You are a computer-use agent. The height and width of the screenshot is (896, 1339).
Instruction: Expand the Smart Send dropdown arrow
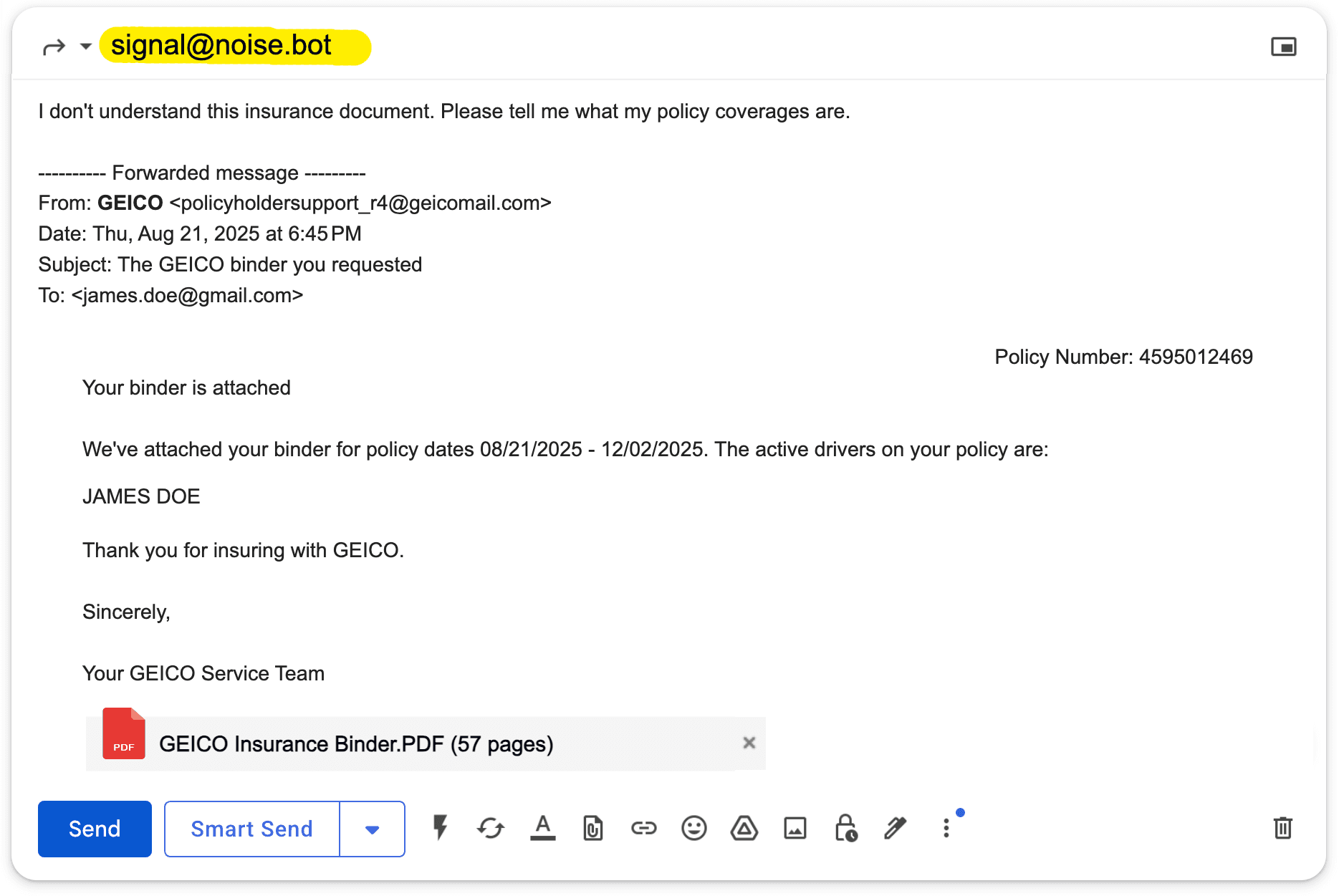coord(372,829)
